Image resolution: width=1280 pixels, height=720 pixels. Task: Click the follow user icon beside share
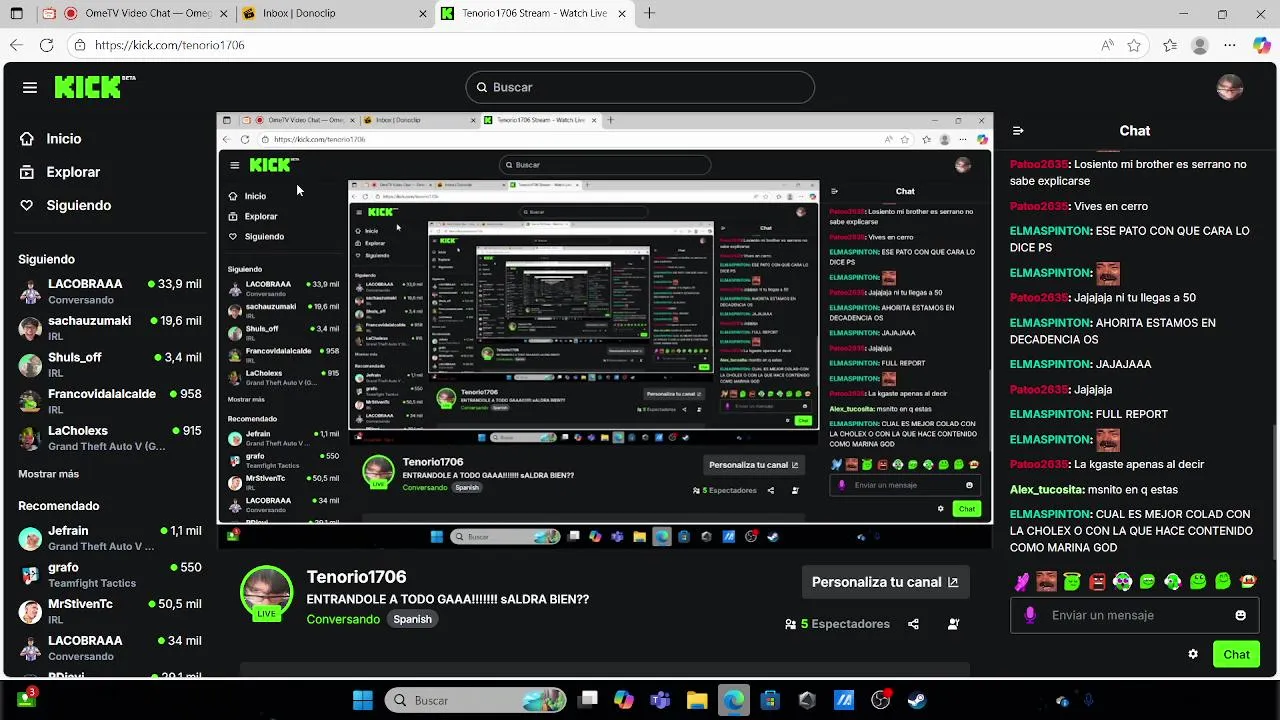click(953, 624)
